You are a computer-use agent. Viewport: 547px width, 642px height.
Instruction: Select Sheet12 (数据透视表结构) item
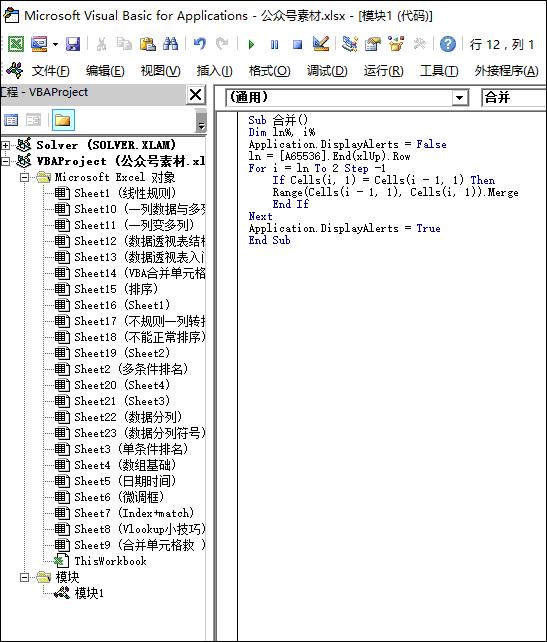(x=129, y=241)
